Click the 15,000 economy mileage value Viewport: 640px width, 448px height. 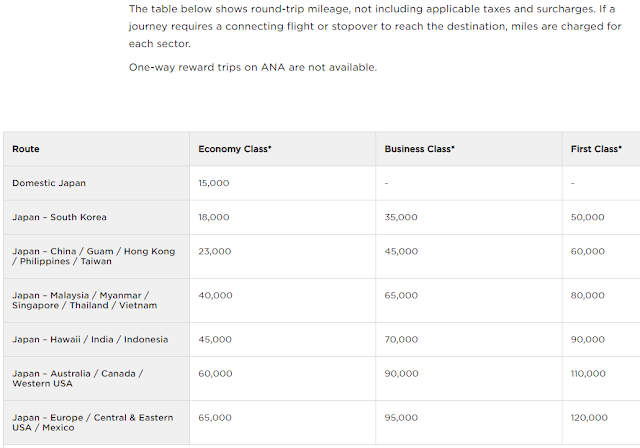point(214,183)
